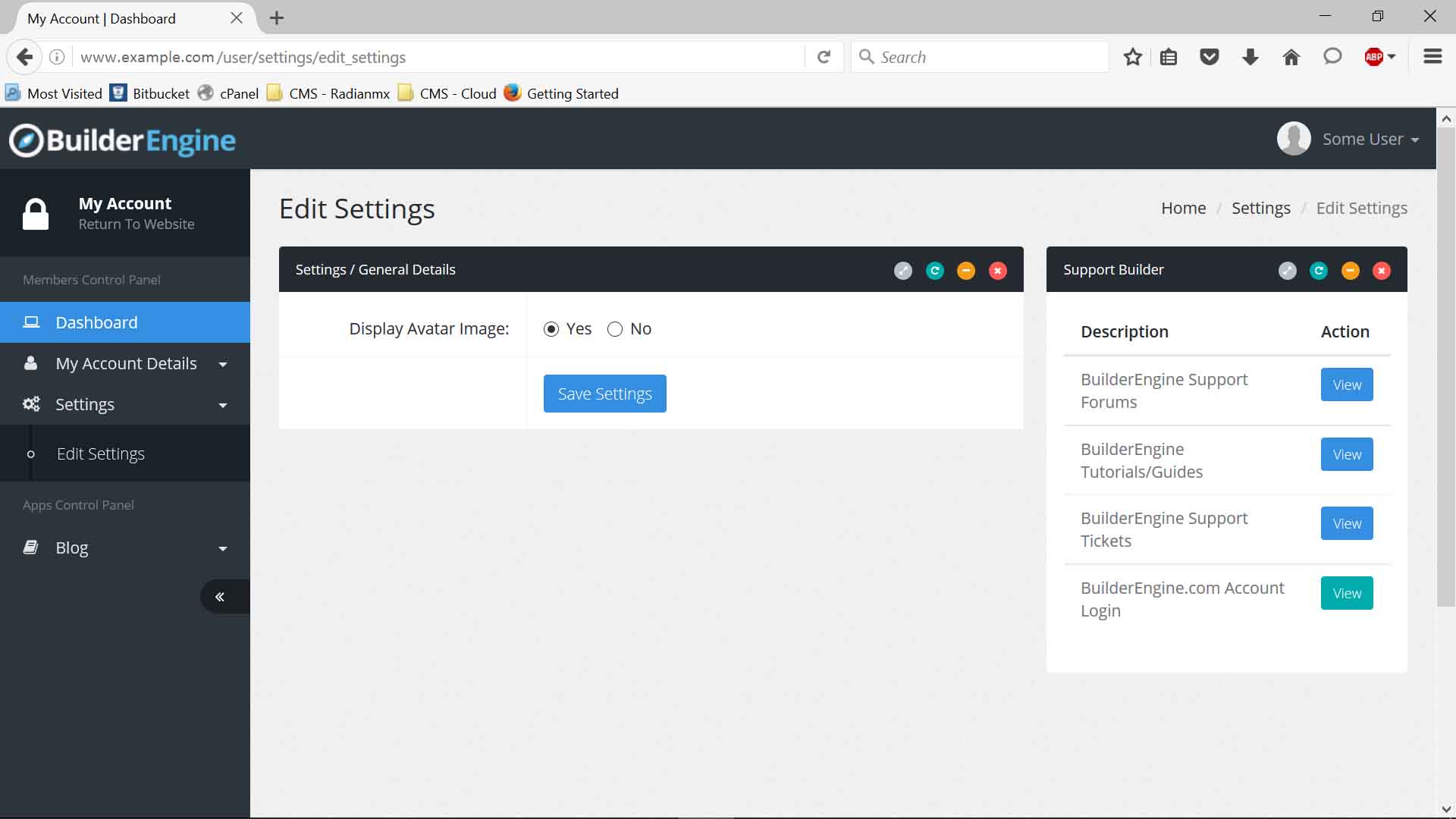Click the green reload icon on Settings panel
The image size is (1456, 819).
934,271
